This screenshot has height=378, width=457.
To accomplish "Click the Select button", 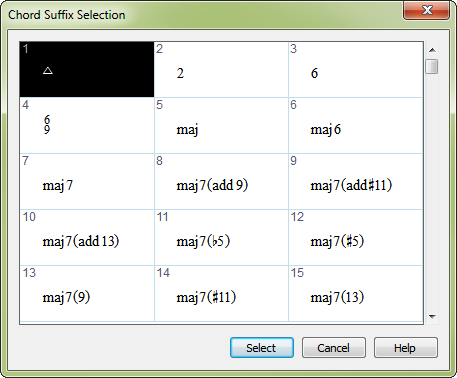I will point(262,348).
